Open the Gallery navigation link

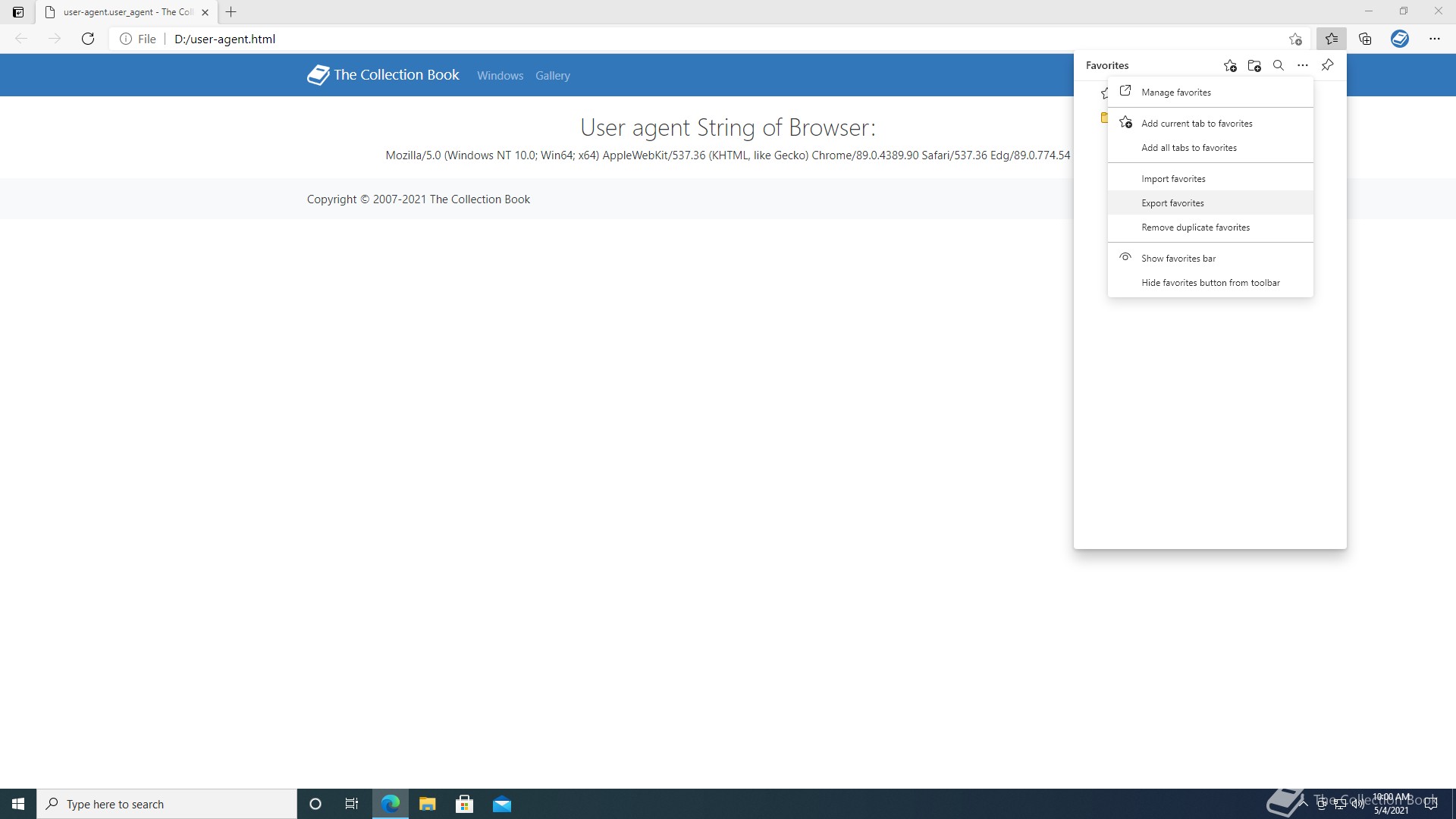(x=552, y=76)
